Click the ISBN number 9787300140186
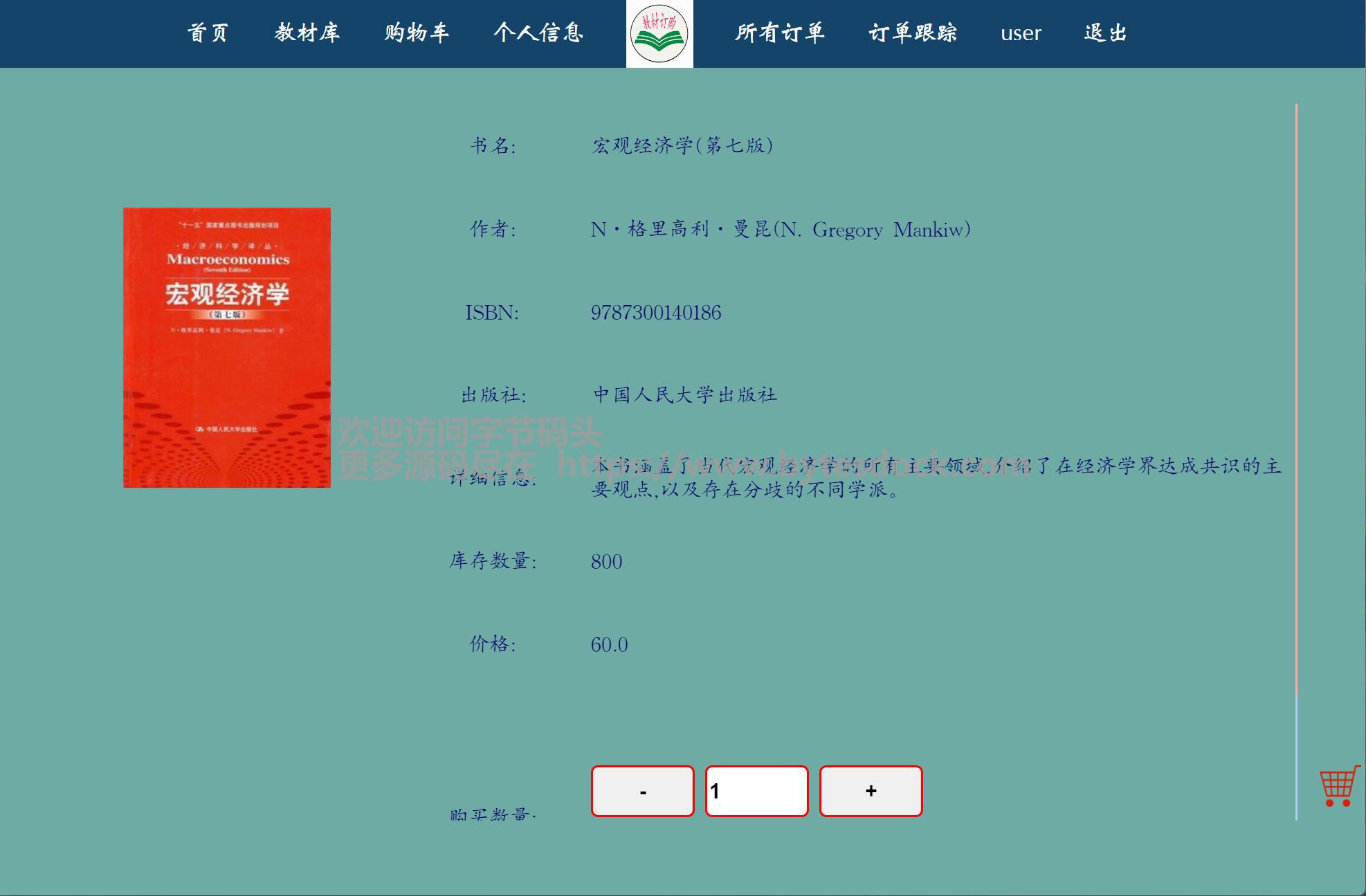 pos(655,313)
